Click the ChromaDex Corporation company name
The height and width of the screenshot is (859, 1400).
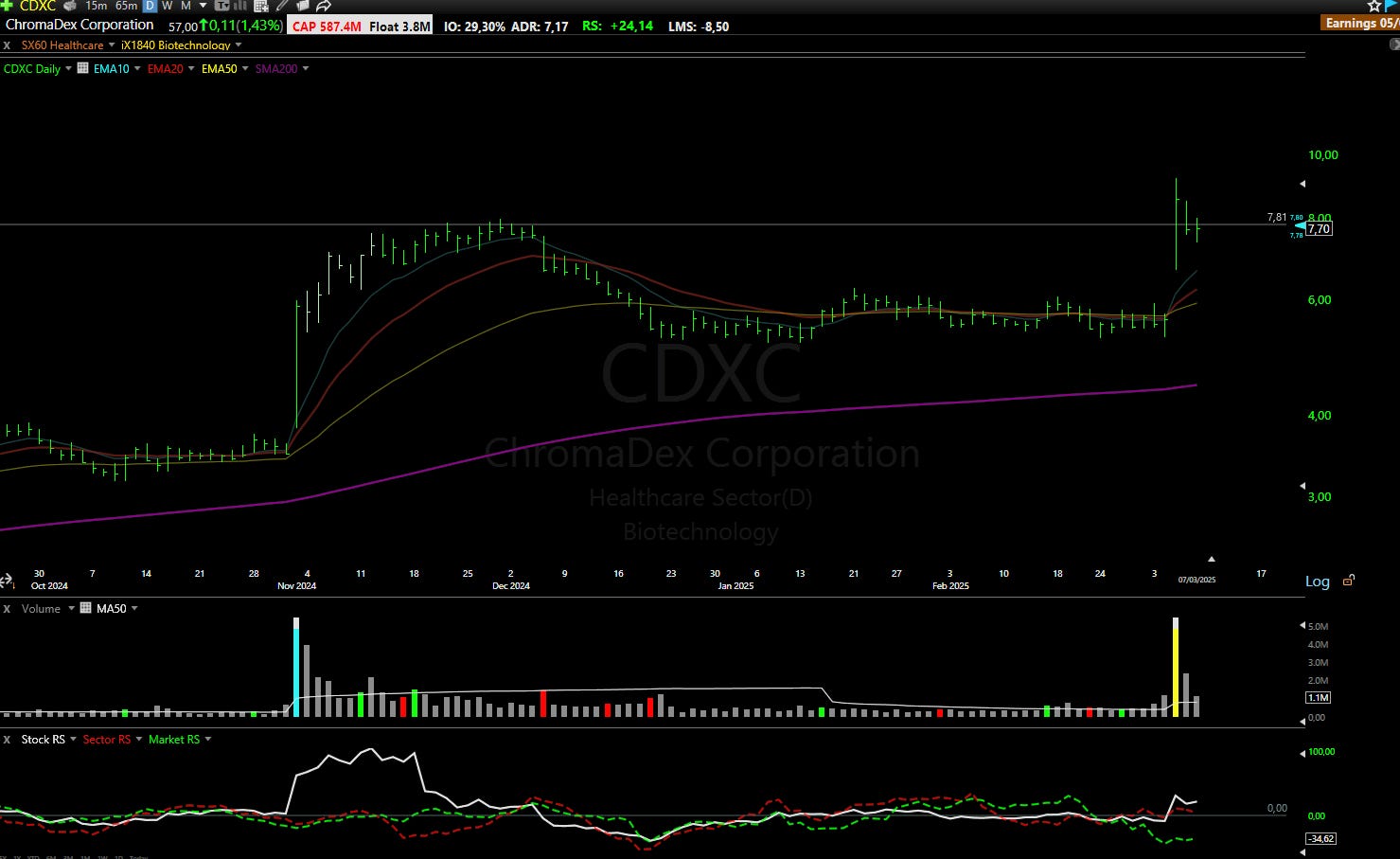(80, 25)
